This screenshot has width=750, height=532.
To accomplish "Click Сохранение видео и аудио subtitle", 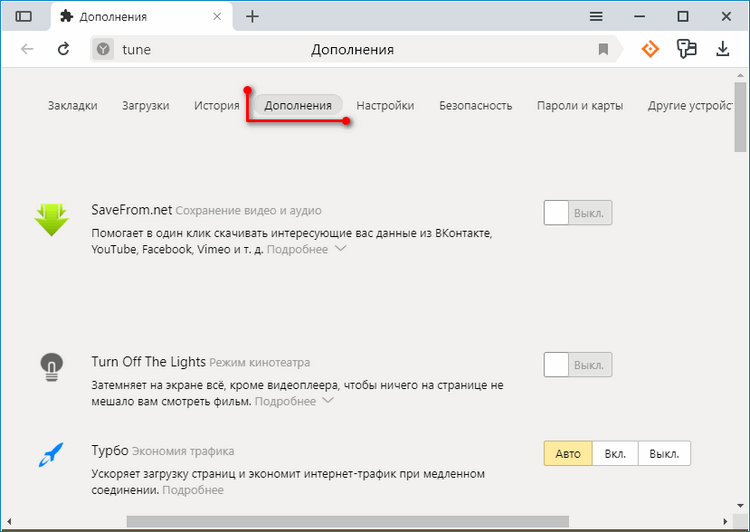I will pos(248,211).
